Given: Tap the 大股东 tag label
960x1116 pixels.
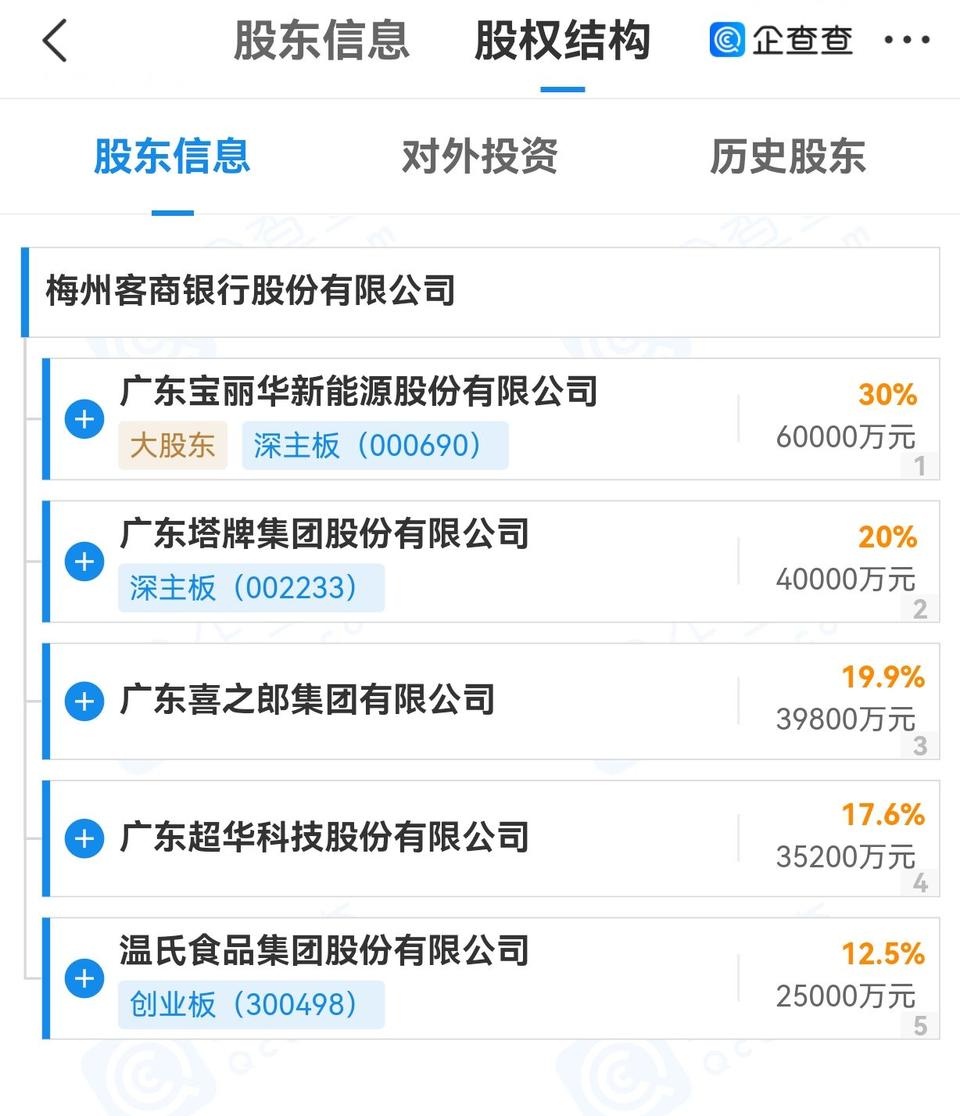Looking at the screenshot, I should (x=173, y=446).
